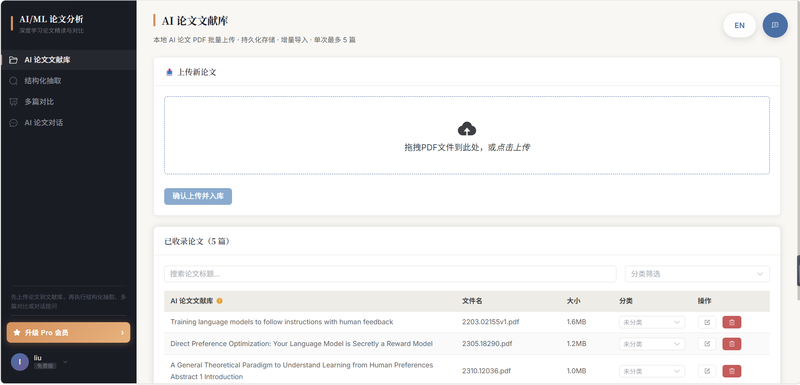
Task: Click compare icon beside 多篇对比
Action: tap(13, 102)
